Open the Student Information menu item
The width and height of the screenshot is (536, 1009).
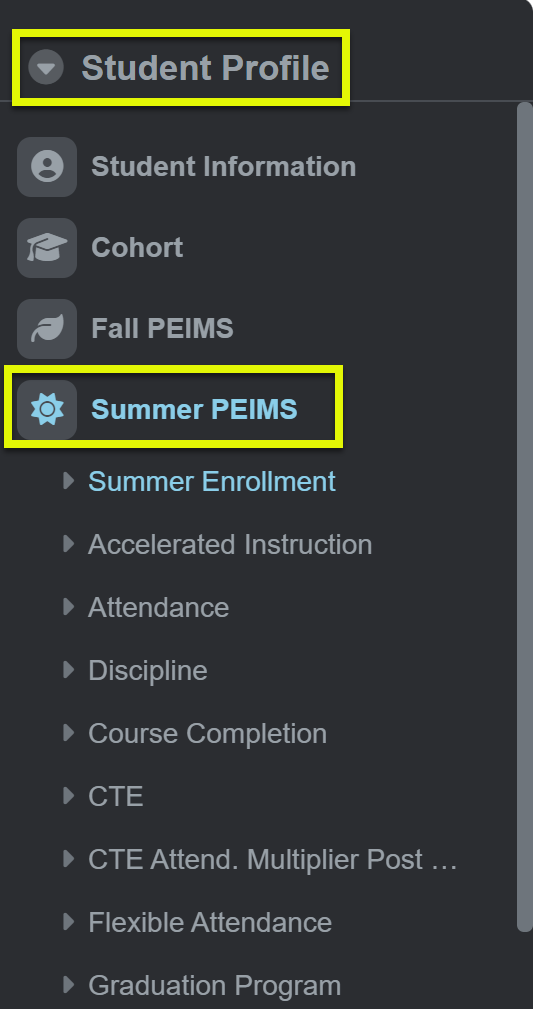click(x=223, y=167)
